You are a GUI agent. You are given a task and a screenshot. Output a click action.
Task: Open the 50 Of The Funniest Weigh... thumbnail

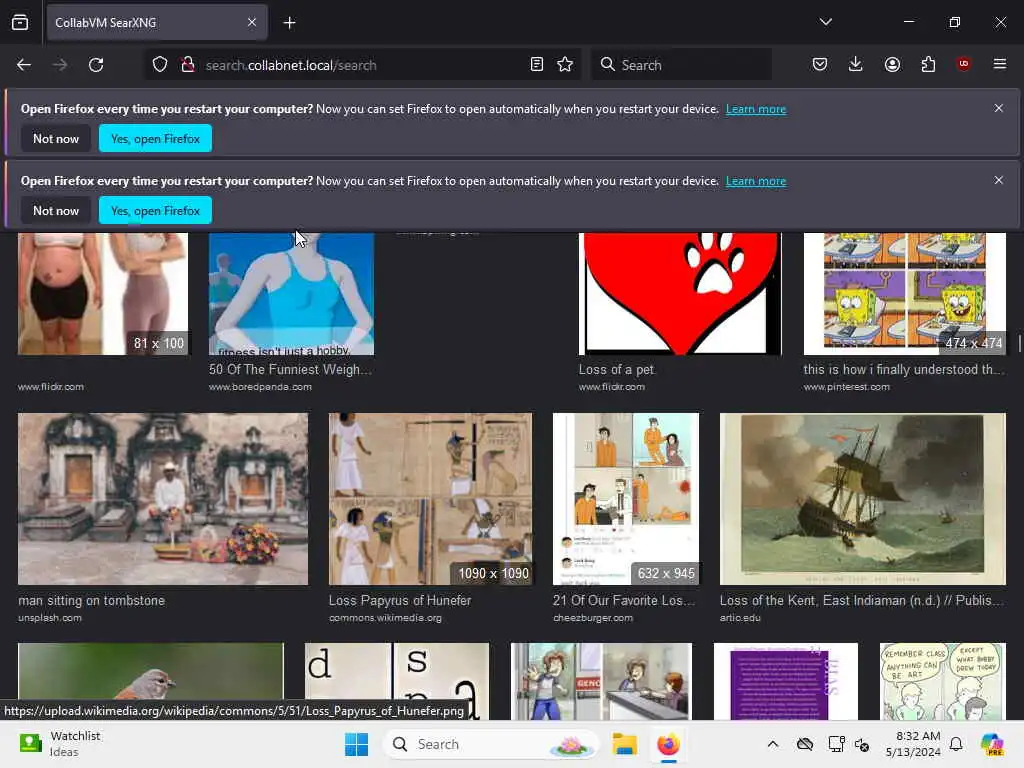coord(291,294)
